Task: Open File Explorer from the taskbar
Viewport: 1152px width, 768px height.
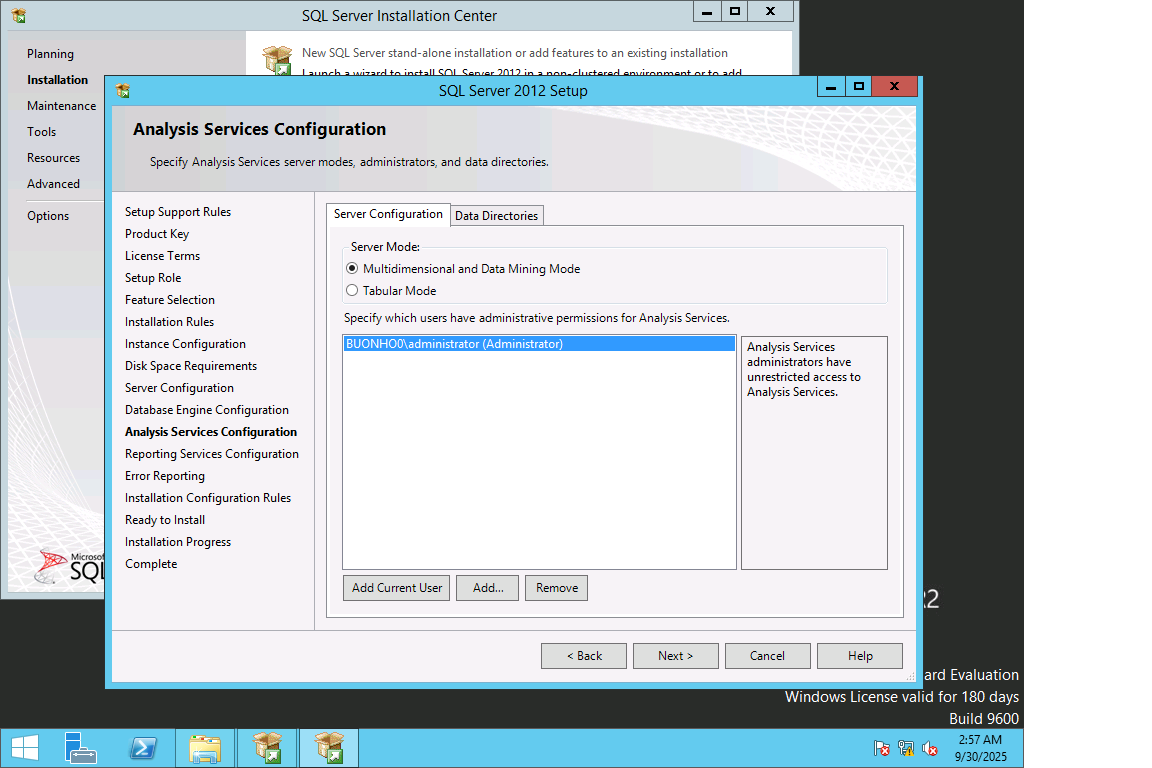Action: pos(205,748)
